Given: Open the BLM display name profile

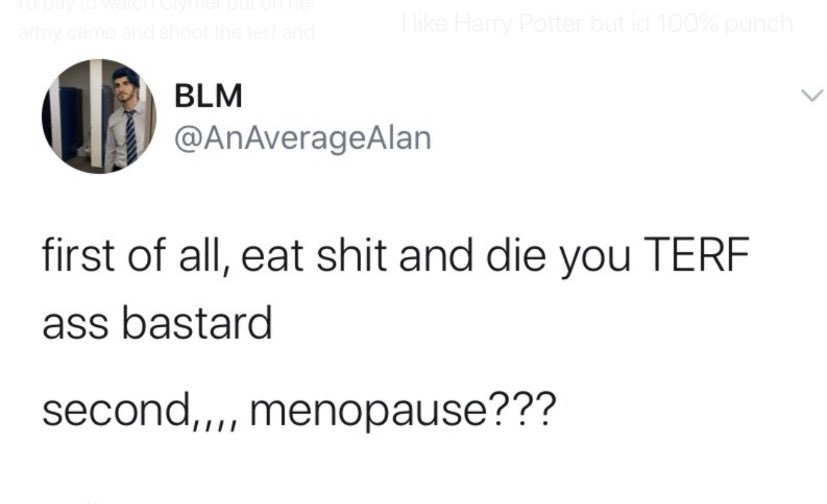Looking at the screenshot, I should point(208,95).
